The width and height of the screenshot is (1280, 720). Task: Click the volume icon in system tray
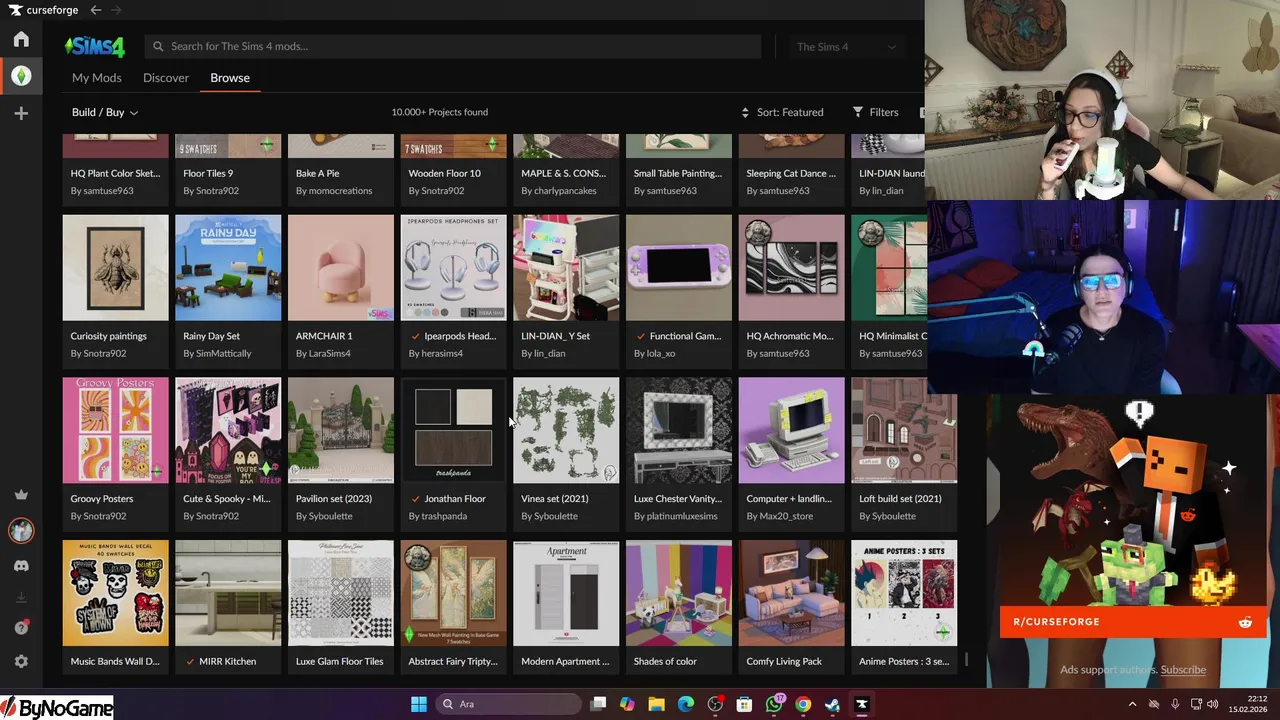(1213, 704)
